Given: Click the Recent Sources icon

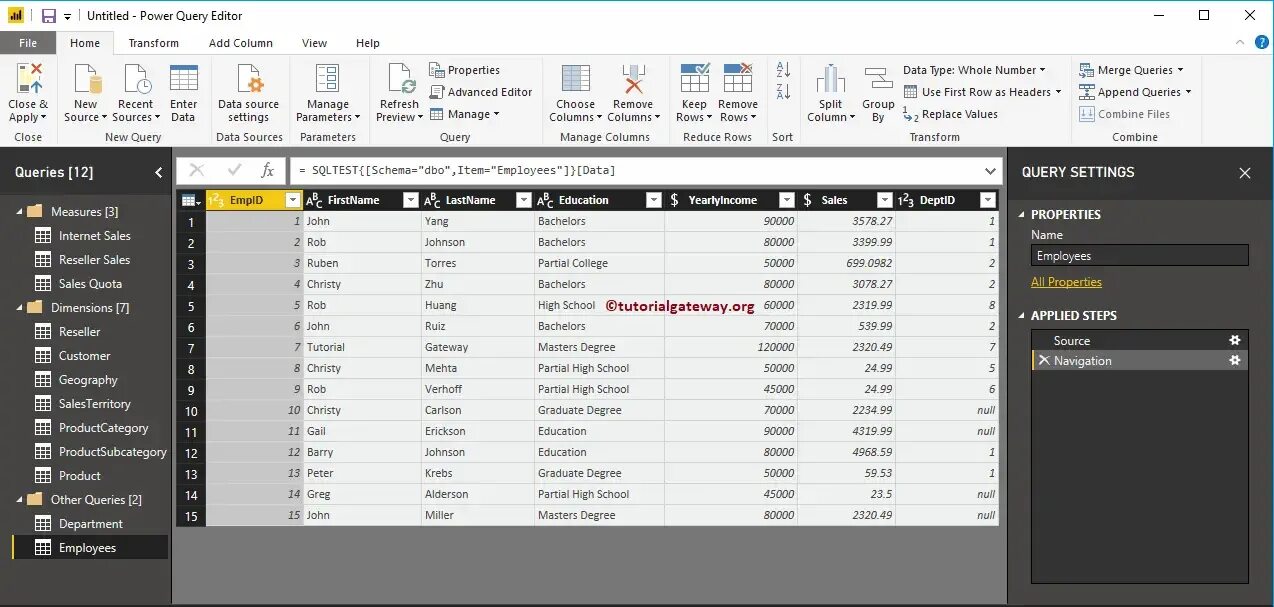Looking at the screenshot, I should point(135,78).
